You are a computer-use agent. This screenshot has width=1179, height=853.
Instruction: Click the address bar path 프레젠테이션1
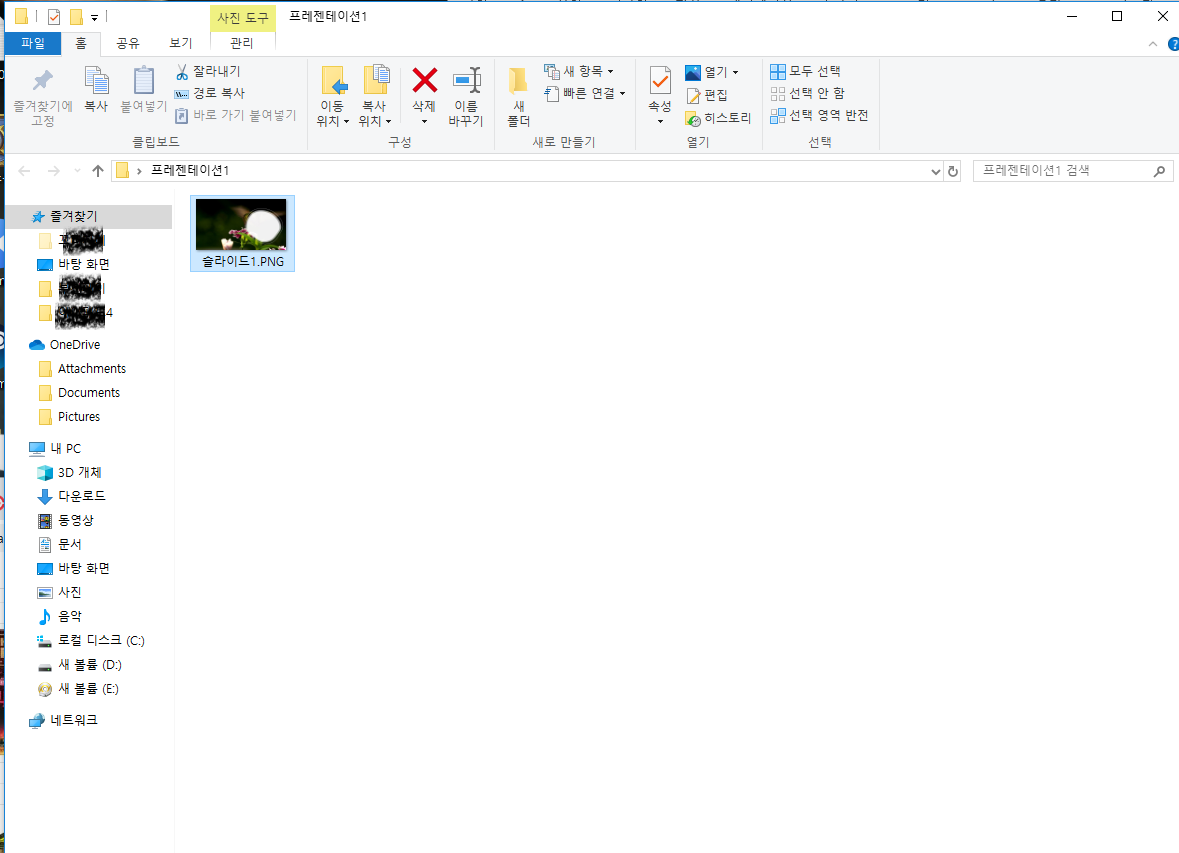click(190, 171)
